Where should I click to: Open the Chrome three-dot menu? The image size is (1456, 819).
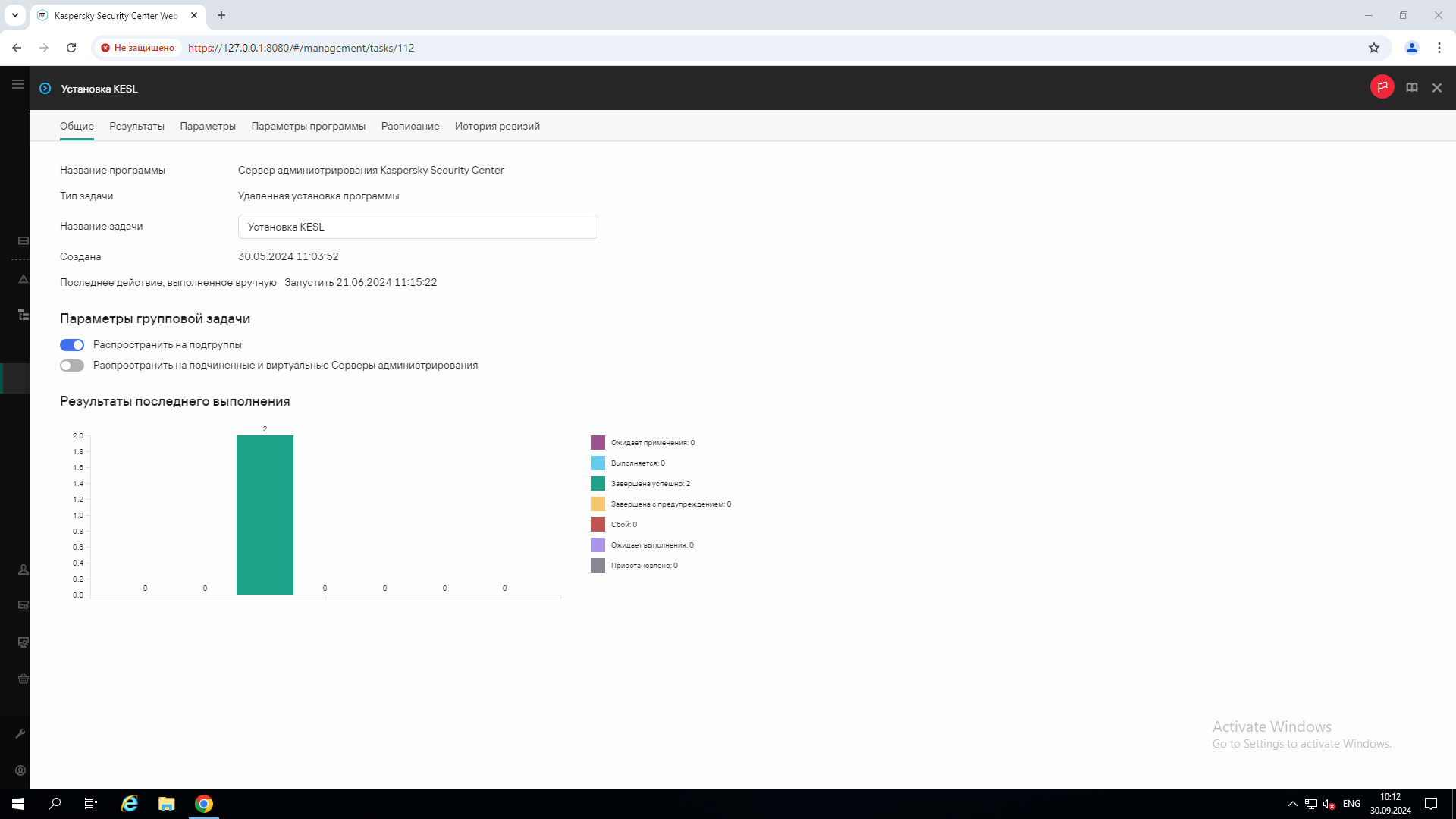click(1439, 48)
